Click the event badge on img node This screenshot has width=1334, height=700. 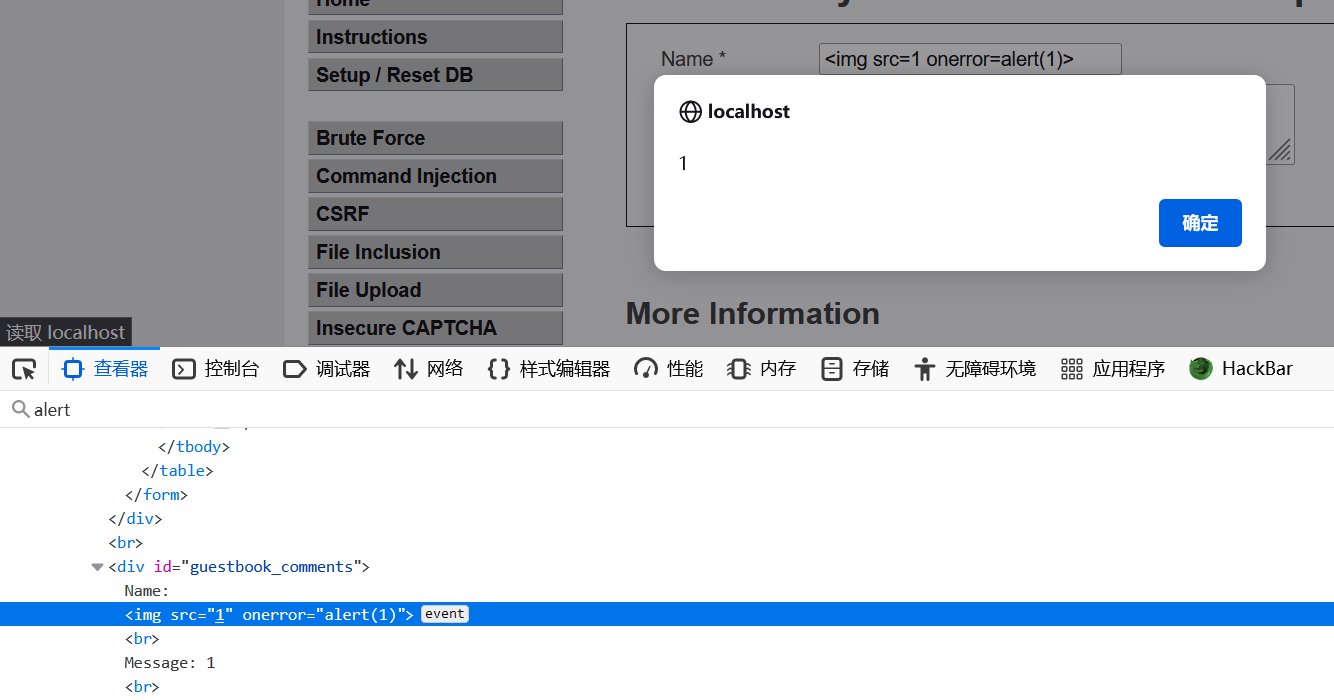tap(444, 614)
